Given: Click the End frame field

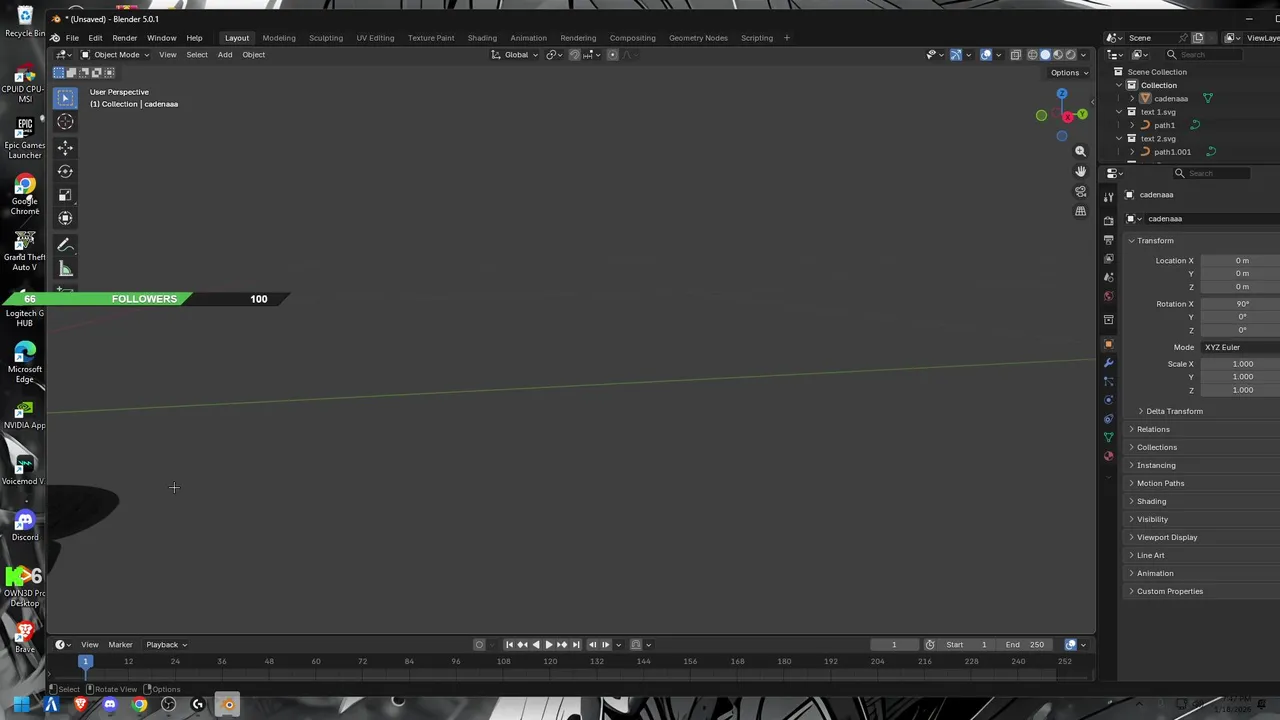Looking at the screenshot, I should (x=1025, y=645).
